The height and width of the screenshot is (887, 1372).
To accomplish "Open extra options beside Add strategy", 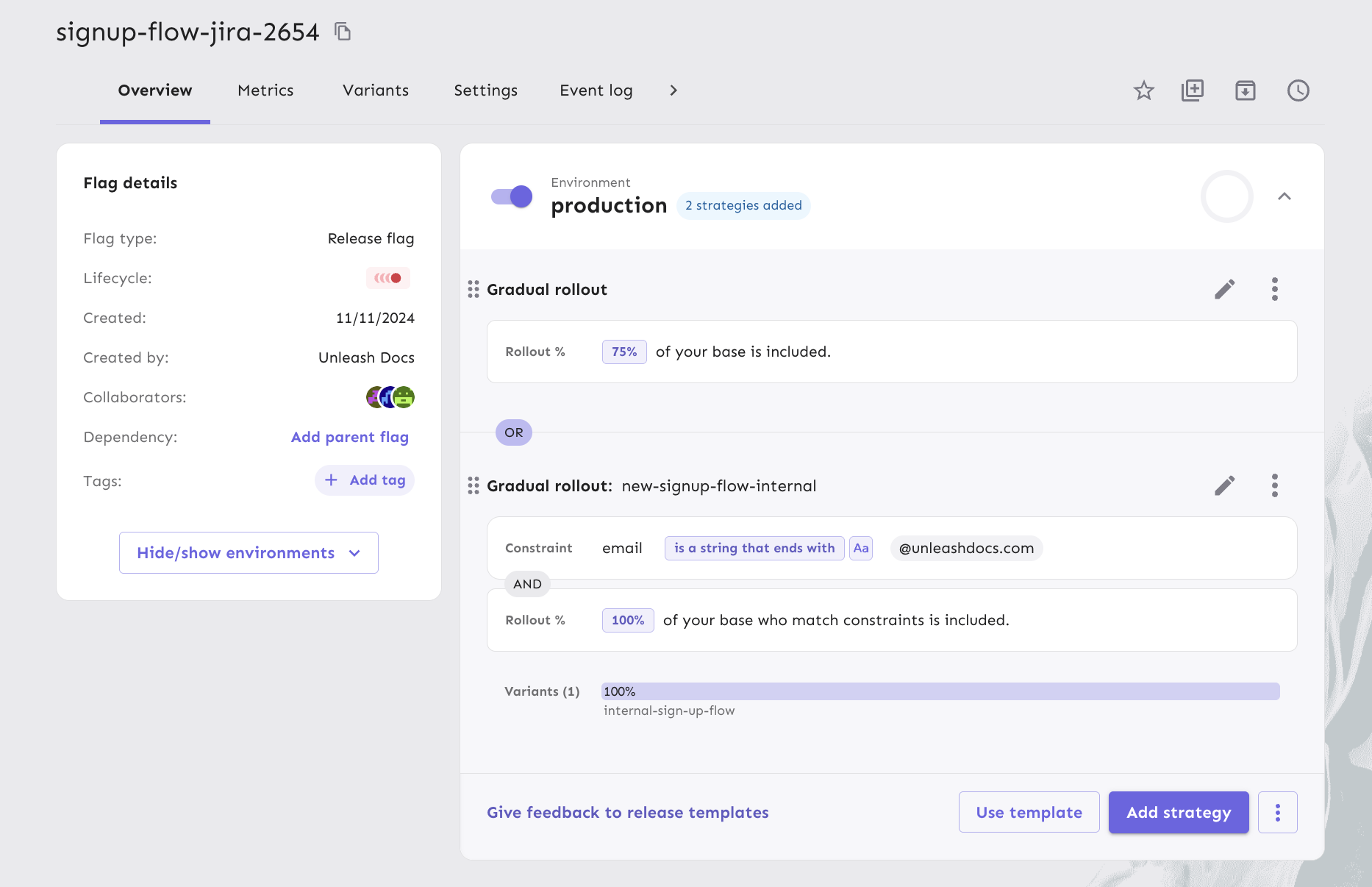I will click(1277, 813).
